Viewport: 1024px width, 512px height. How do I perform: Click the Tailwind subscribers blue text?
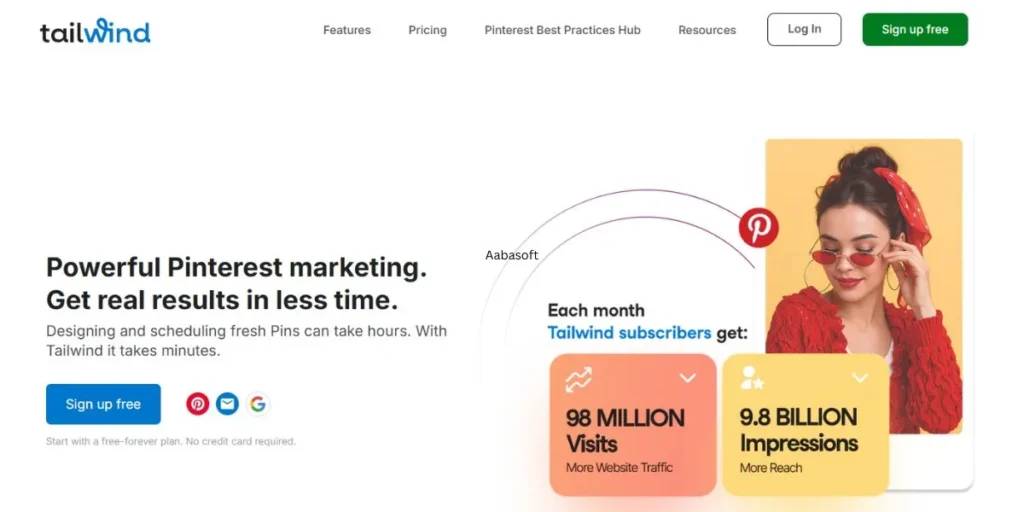pos(629,333)
